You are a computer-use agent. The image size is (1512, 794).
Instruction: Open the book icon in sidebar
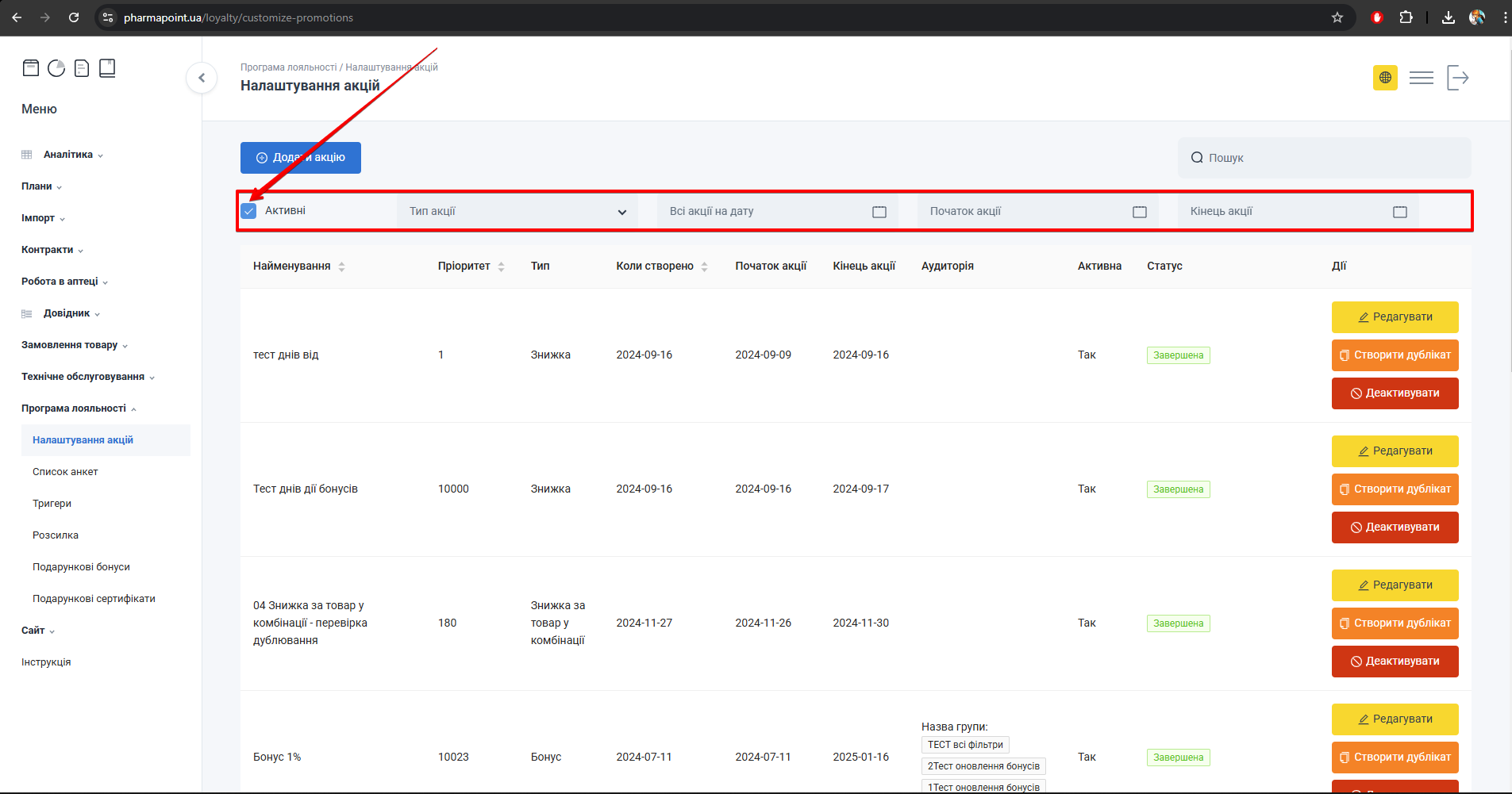pos(107,68)
